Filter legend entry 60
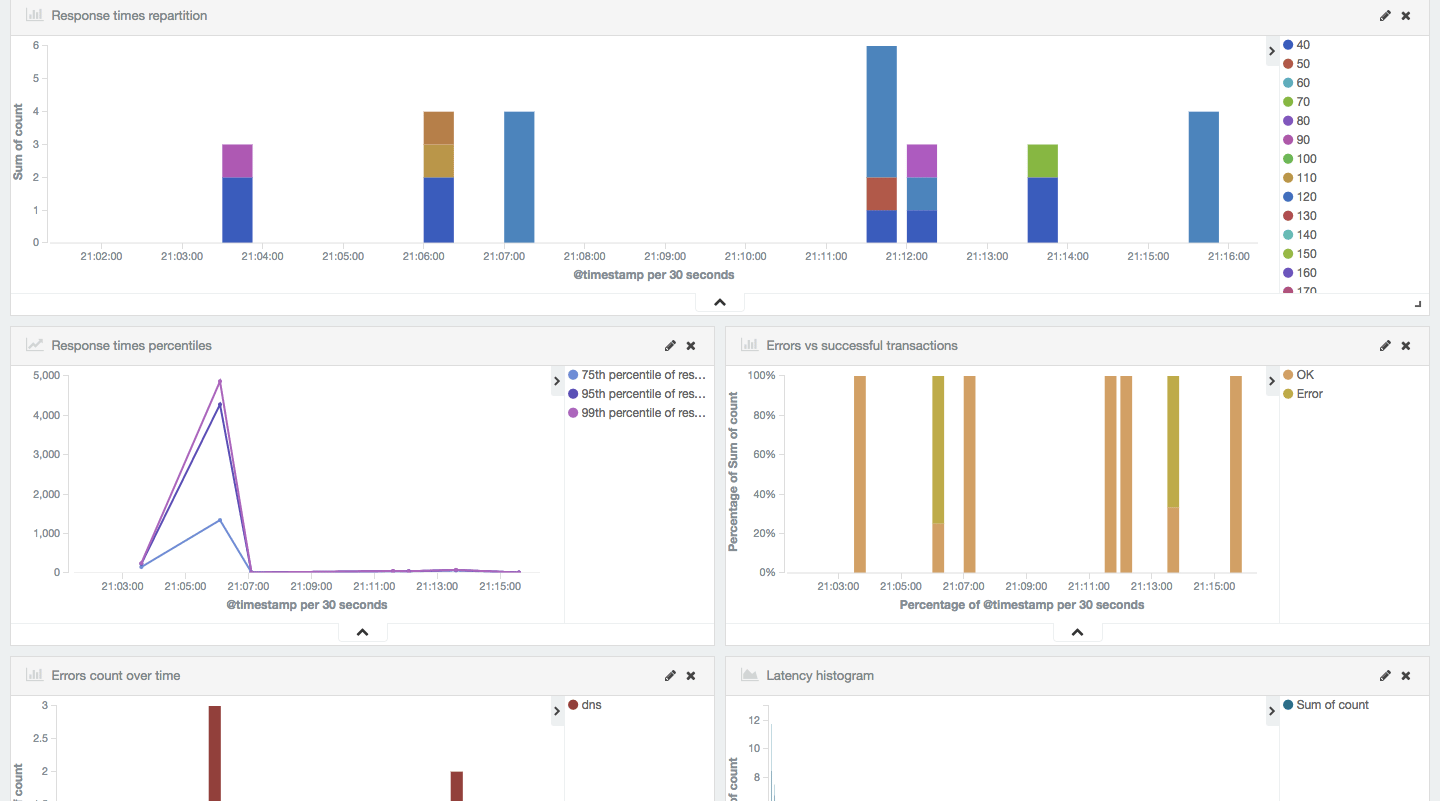Screen dimensions: 1440x801 [1297, 83]
